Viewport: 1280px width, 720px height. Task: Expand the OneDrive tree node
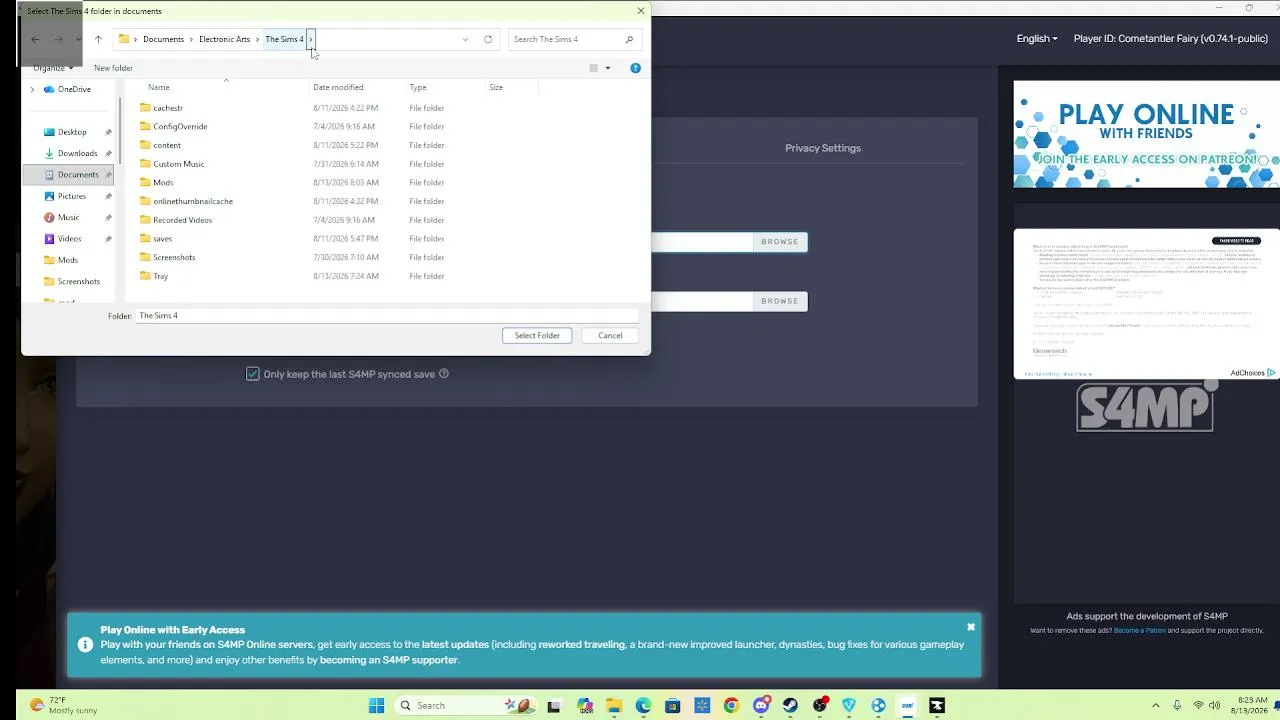(32, 89)
